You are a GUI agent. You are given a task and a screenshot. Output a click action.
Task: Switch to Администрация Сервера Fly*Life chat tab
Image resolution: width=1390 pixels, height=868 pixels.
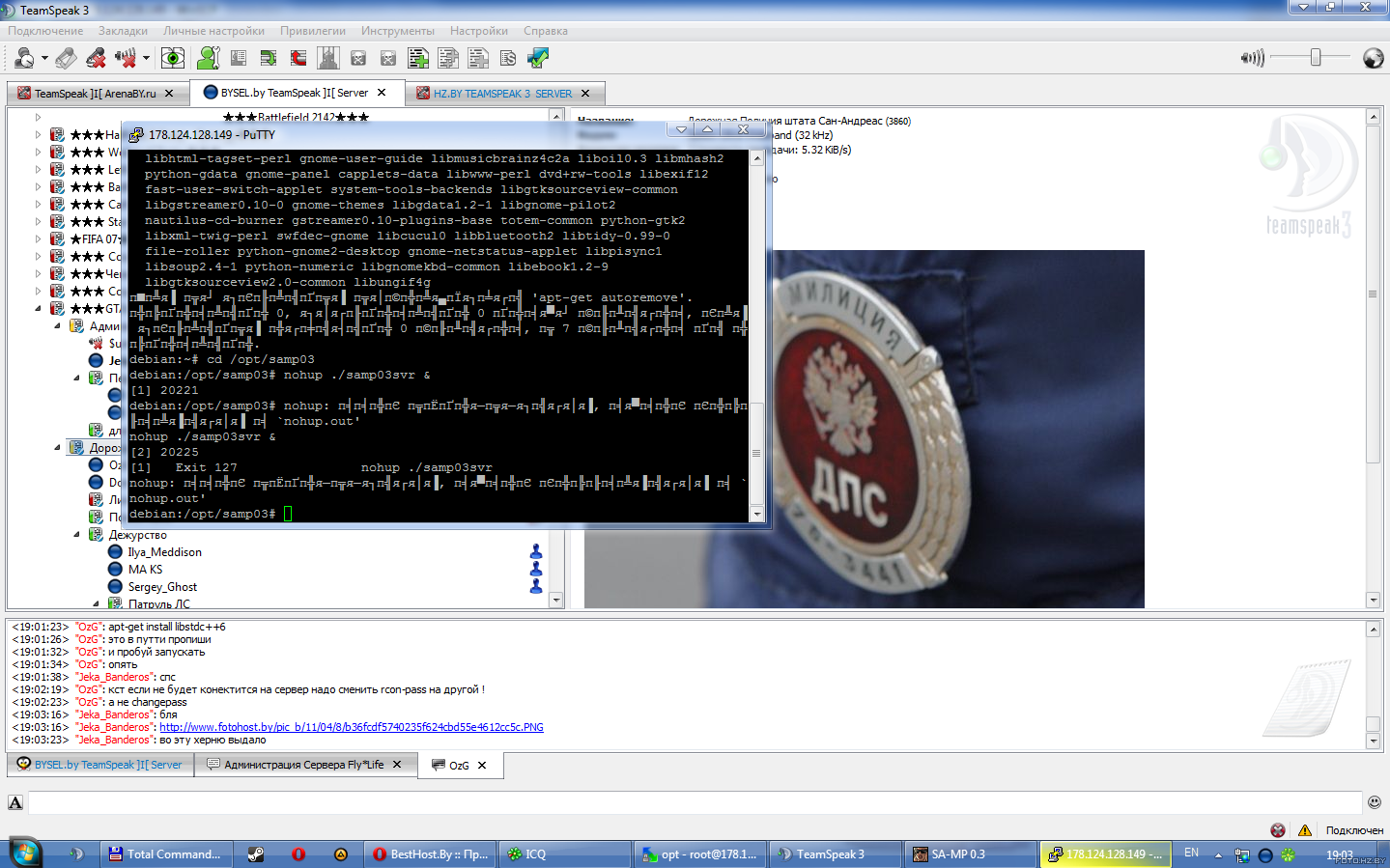coord(304,765)
